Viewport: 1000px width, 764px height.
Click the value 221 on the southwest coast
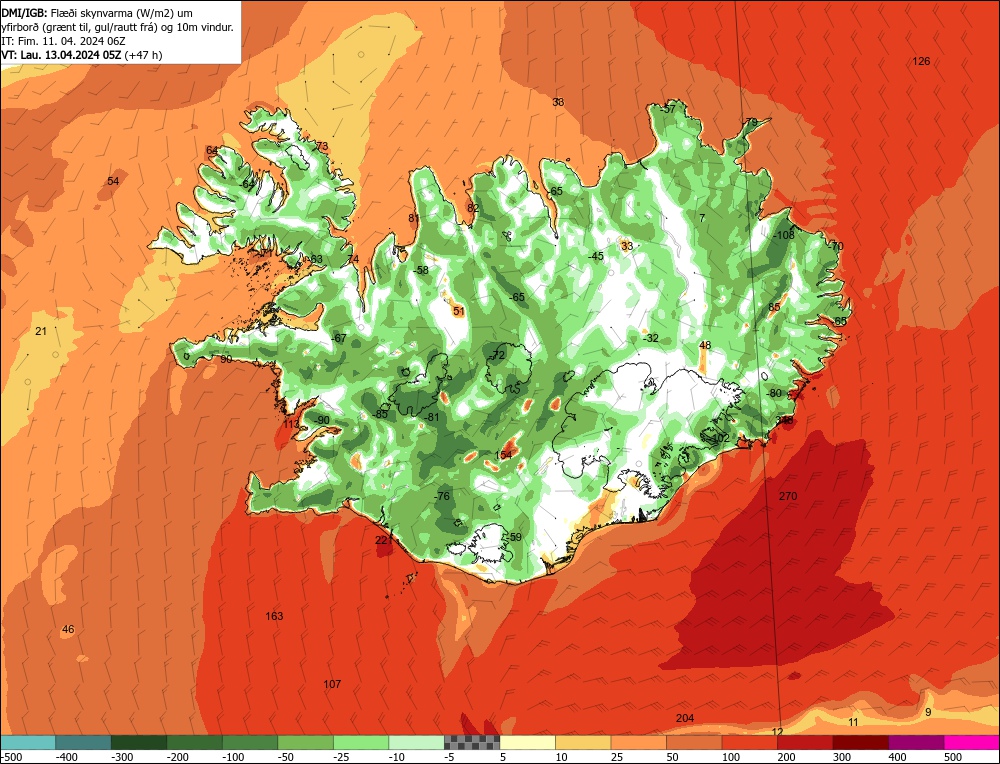[x=383, y=540]
